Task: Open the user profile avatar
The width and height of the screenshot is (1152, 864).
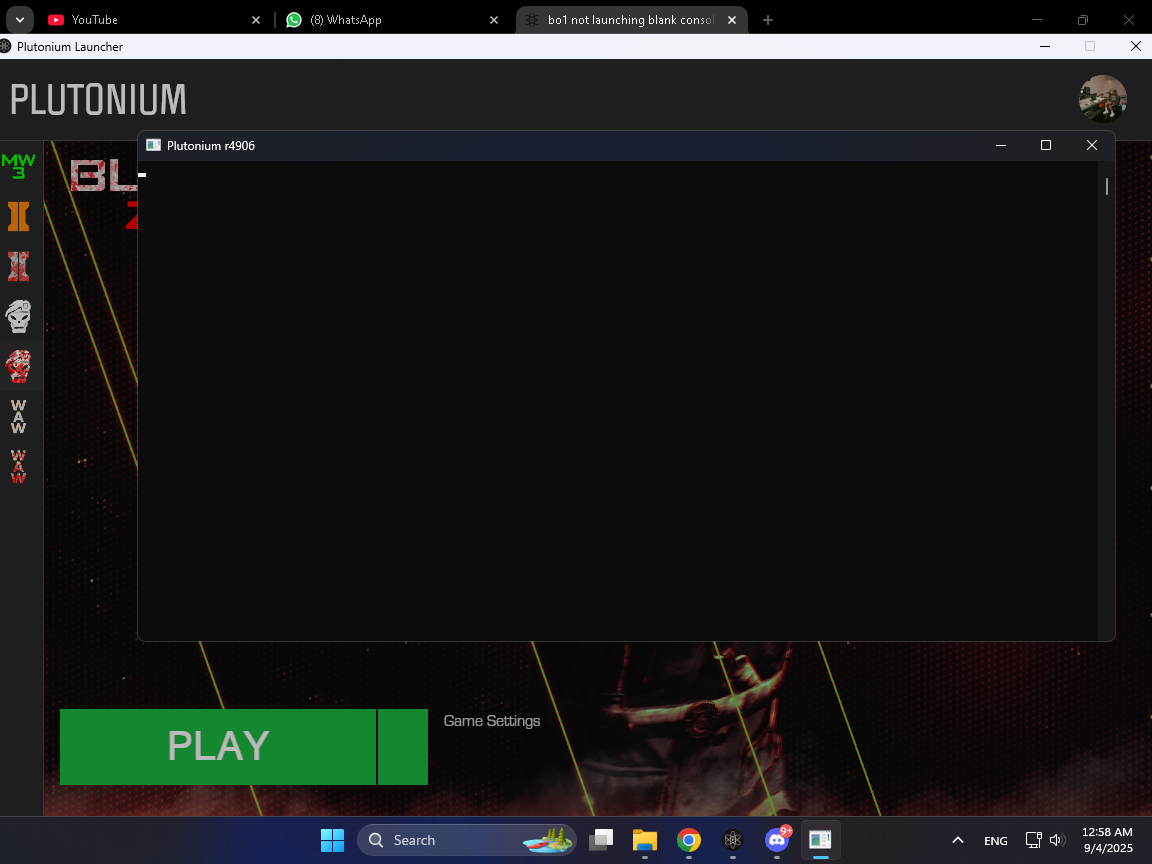Action: (x=1102, y=99)
